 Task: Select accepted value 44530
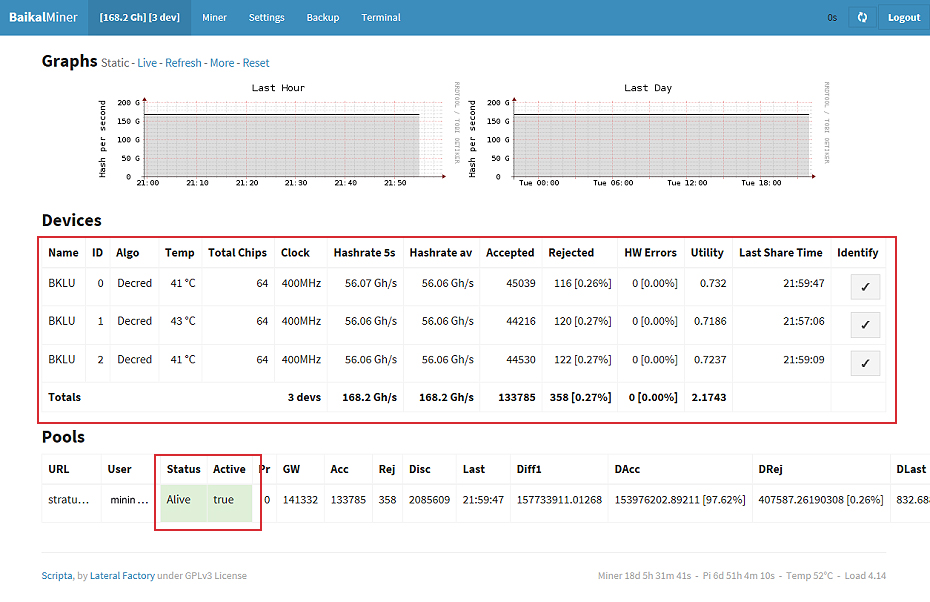point(521,360)
